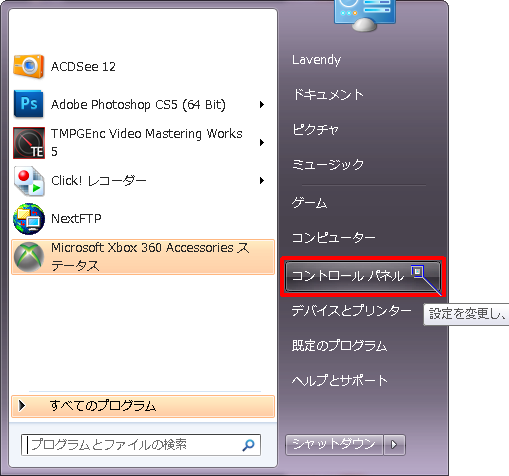Select Click! レコーダー entry text
The height and width of the screenshot is (476, 509).
click(x=99, y=181)
